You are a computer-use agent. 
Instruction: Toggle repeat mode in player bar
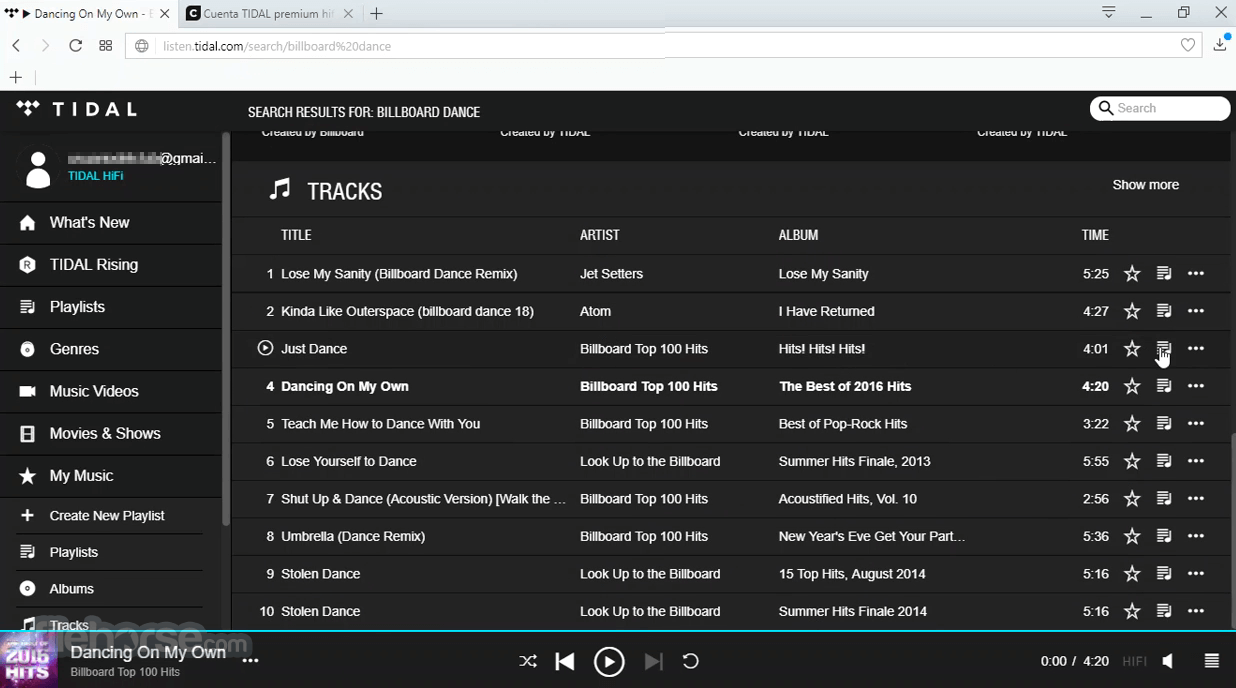(690, 661)
